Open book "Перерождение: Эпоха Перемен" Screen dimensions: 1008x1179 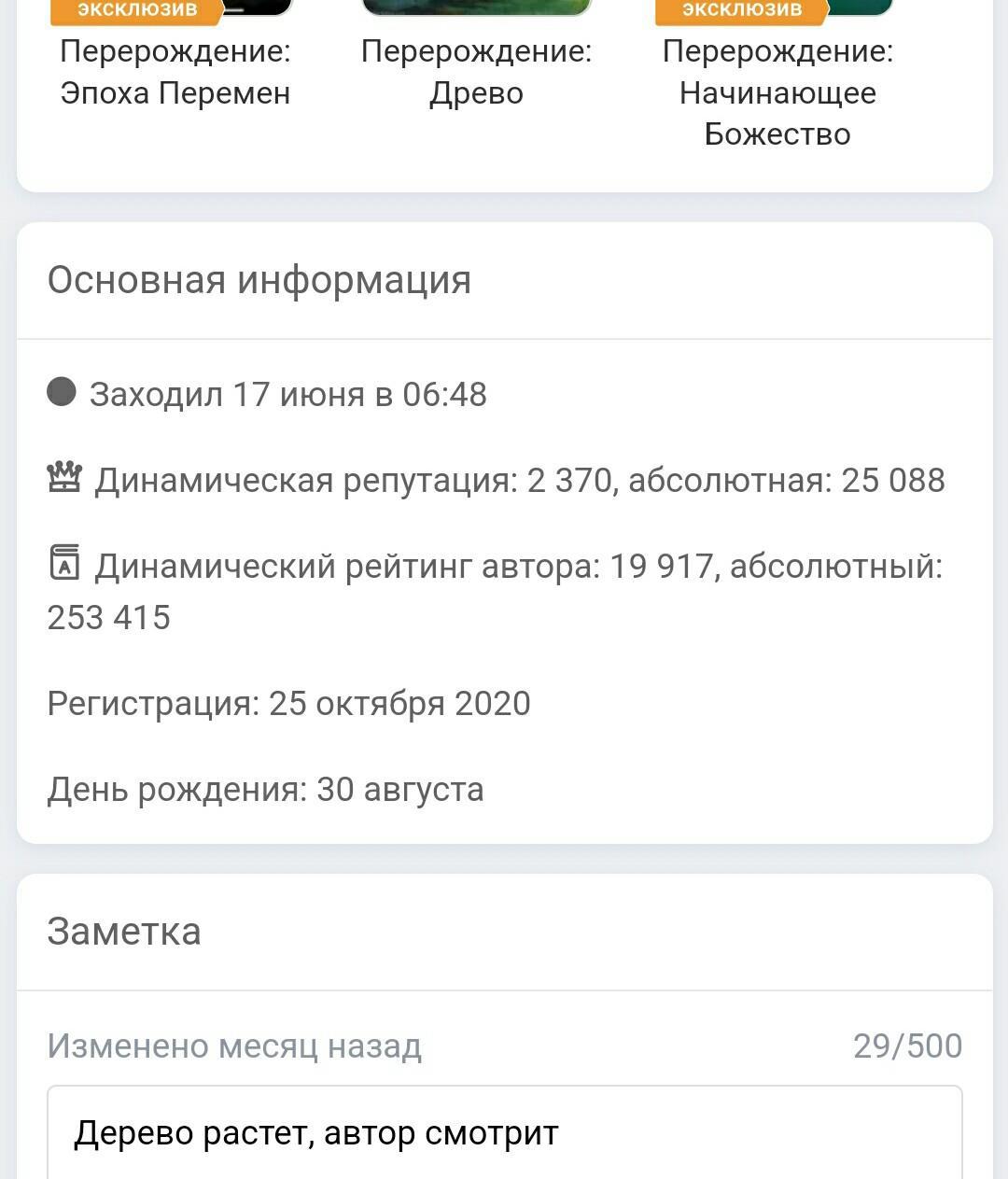(175, 72)
